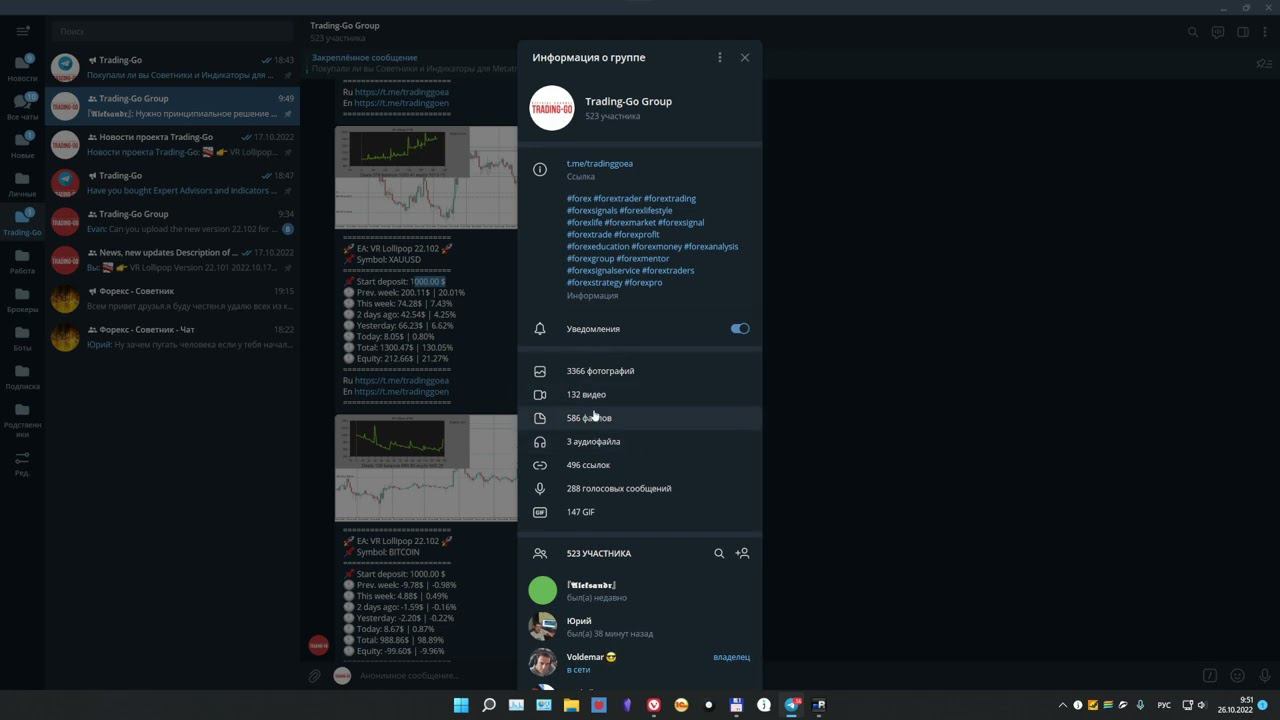The width and height of the screenshot is (1280, 720).
Task: Open the 3 аудиофайла list
Action: (640, 442)
